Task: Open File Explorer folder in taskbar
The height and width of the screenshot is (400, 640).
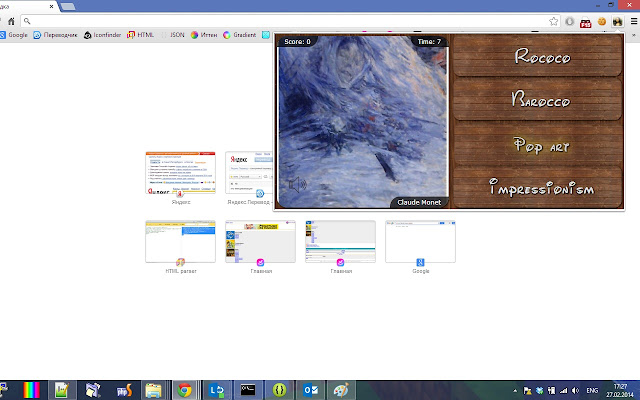Action: tap(154, 390)
